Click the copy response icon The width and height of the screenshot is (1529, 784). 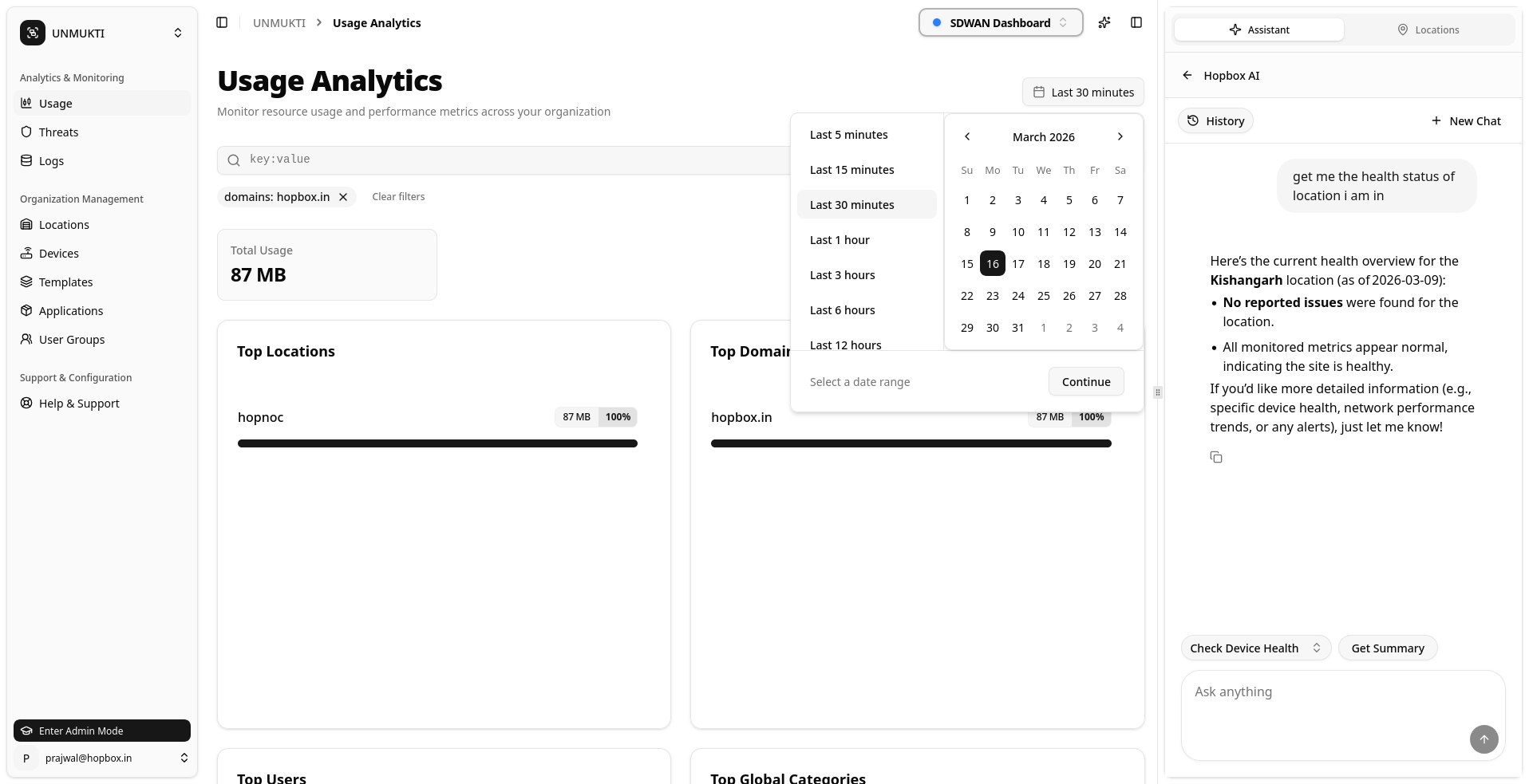(x=1216, y=457)
